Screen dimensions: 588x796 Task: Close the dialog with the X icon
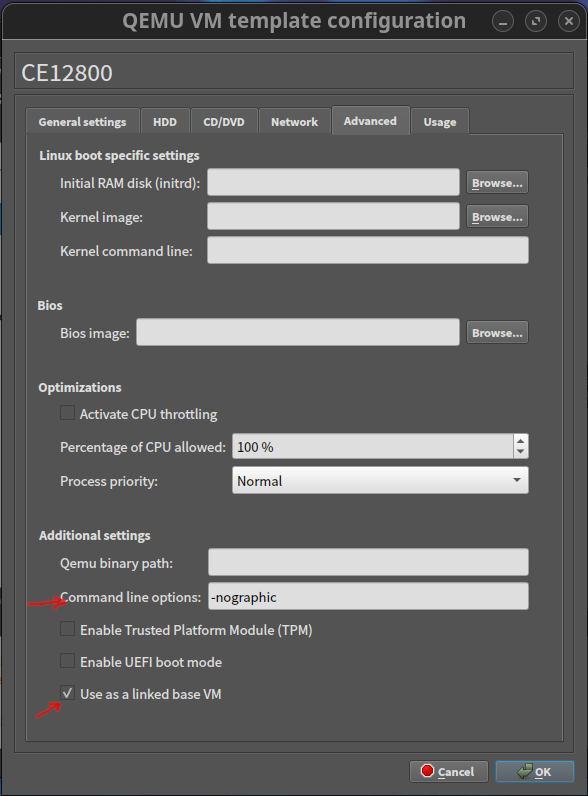pos(569,21)
